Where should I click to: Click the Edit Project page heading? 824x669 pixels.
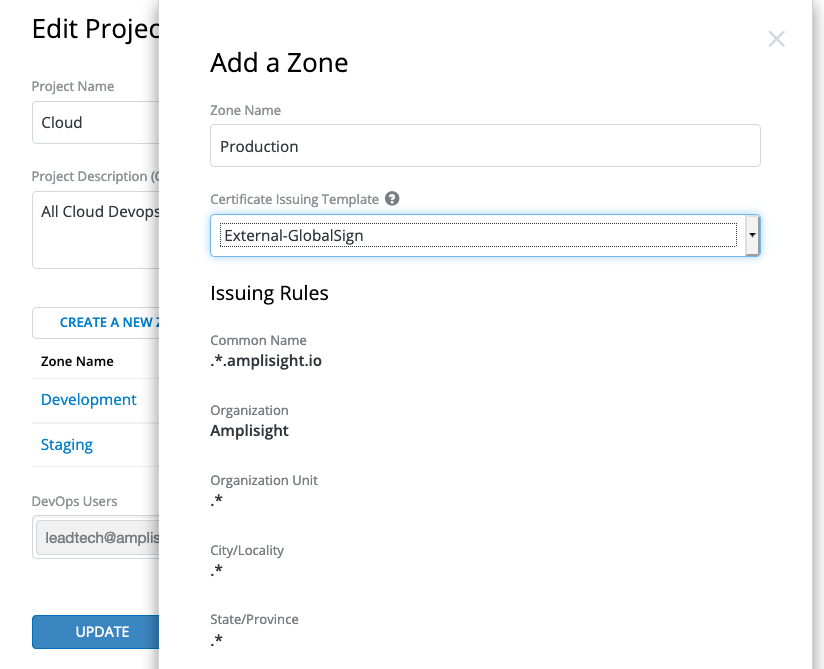pyautogui.click(x=96, y=29)
